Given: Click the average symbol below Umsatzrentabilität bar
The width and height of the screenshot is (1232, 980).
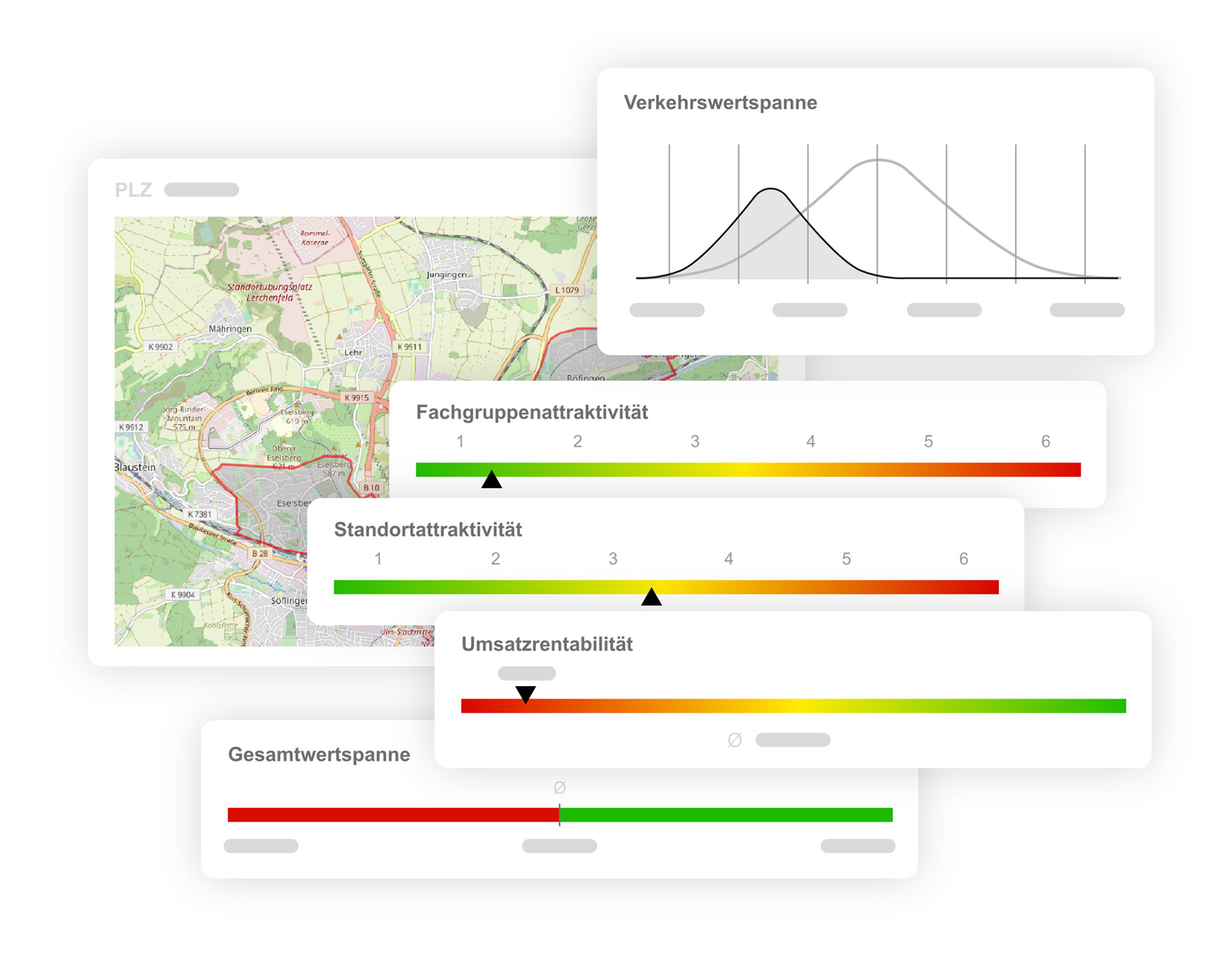Looking at the screenshot, I should pyautogui.click(x=735, y=740).
